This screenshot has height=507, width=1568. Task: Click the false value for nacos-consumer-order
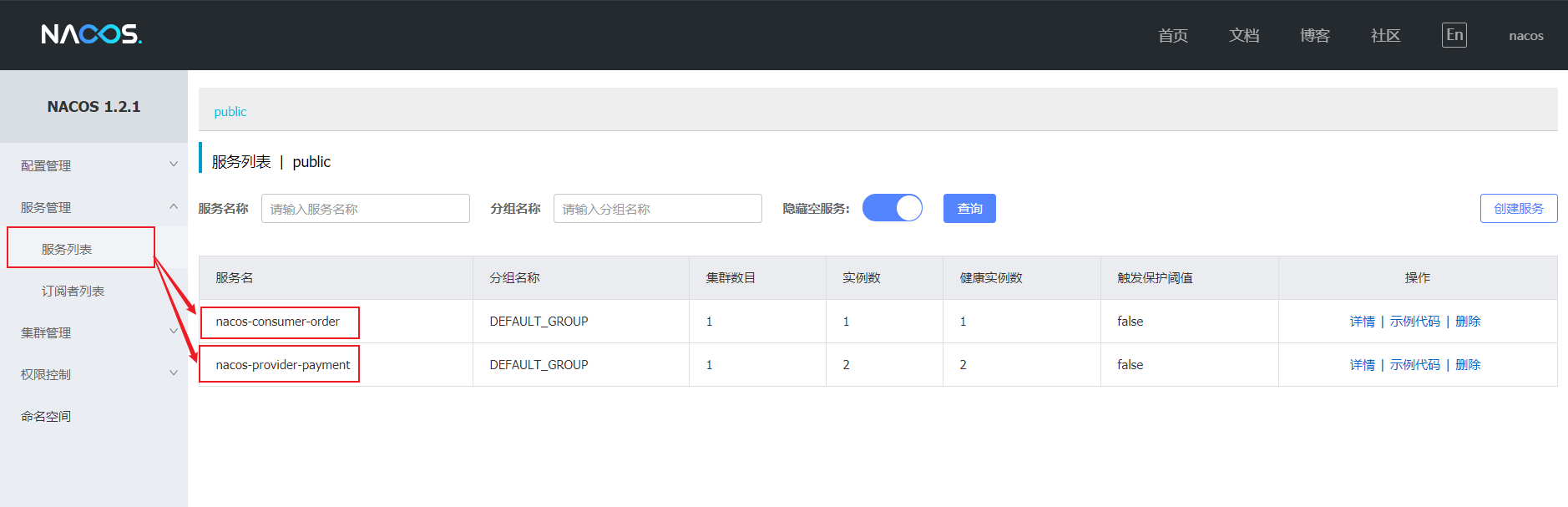[x=1130, y=322]
